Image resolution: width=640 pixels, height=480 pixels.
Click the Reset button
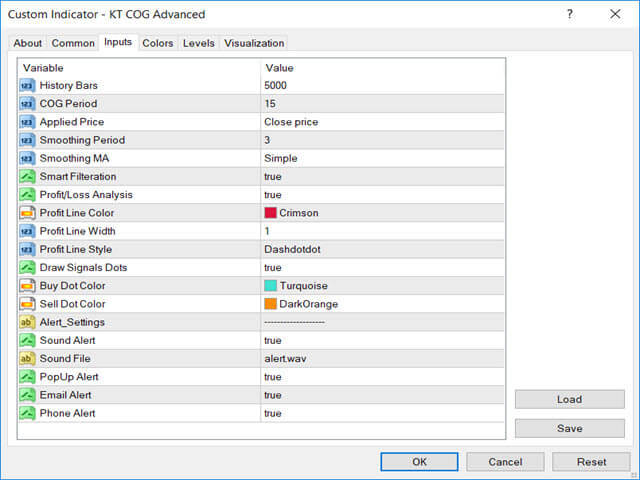click(591, 462)
